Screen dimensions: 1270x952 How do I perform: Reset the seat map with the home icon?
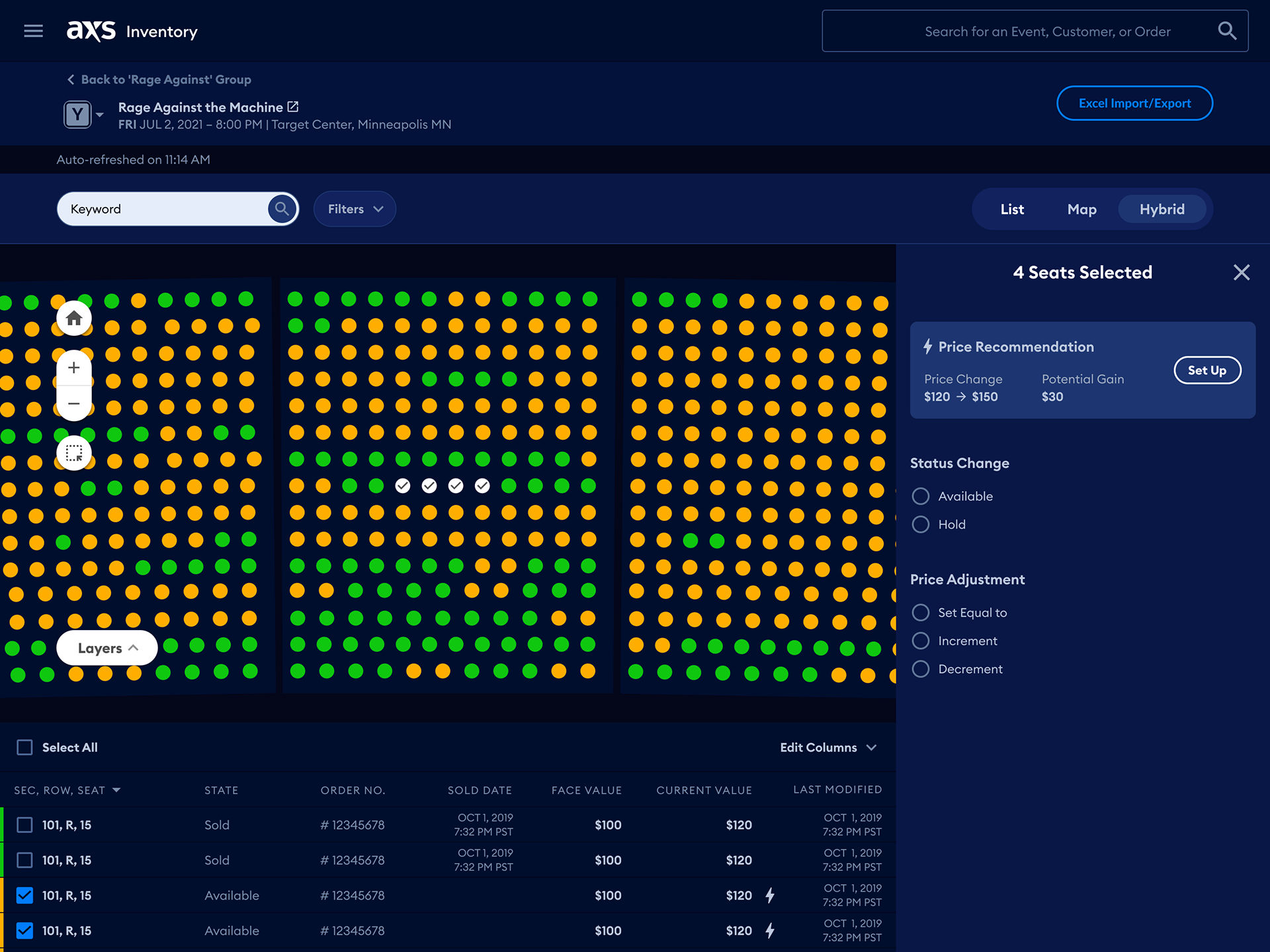point(74,319)
